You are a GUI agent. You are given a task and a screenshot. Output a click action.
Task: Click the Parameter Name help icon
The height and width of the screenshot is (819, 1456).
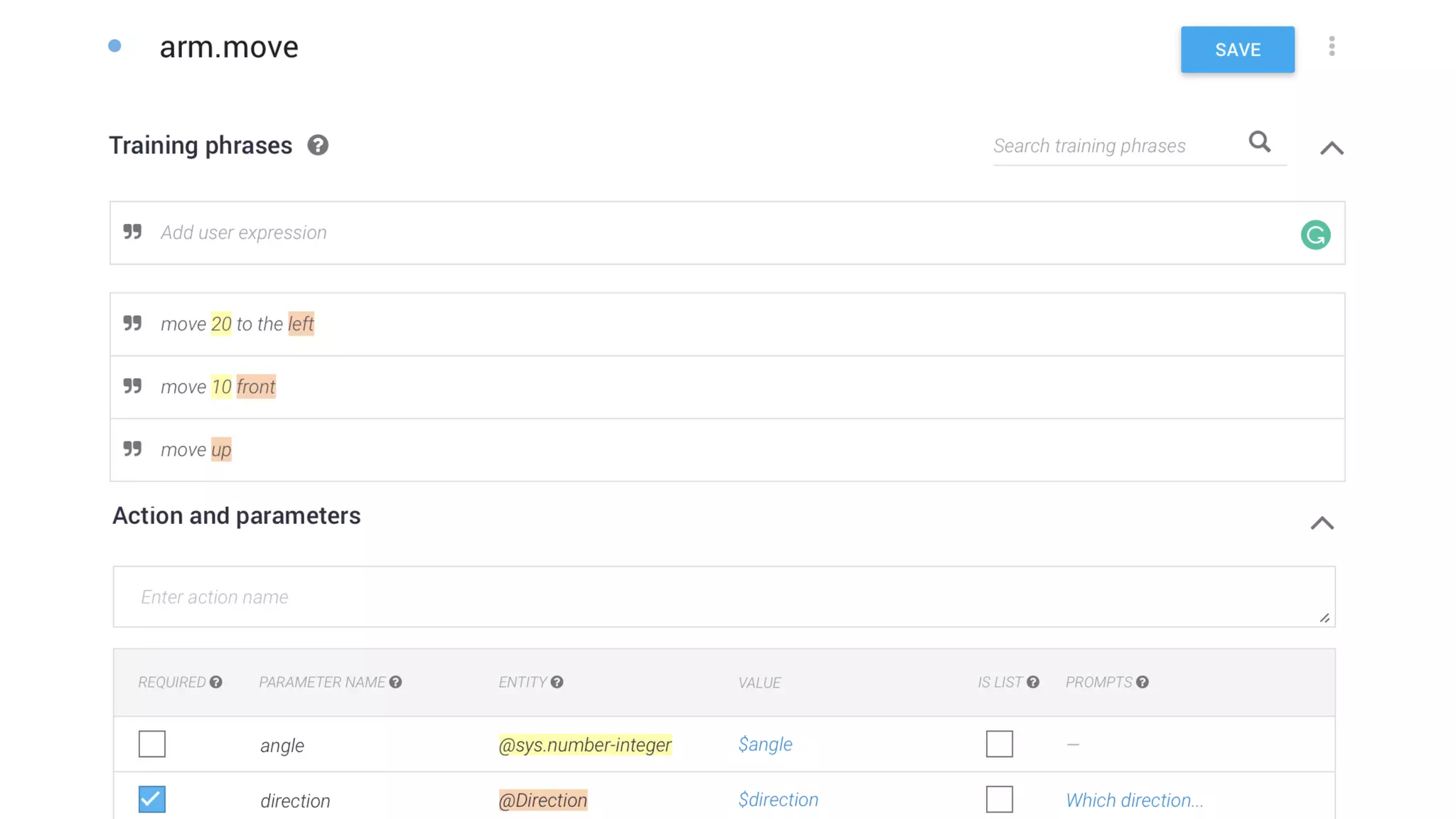(396, 682)
